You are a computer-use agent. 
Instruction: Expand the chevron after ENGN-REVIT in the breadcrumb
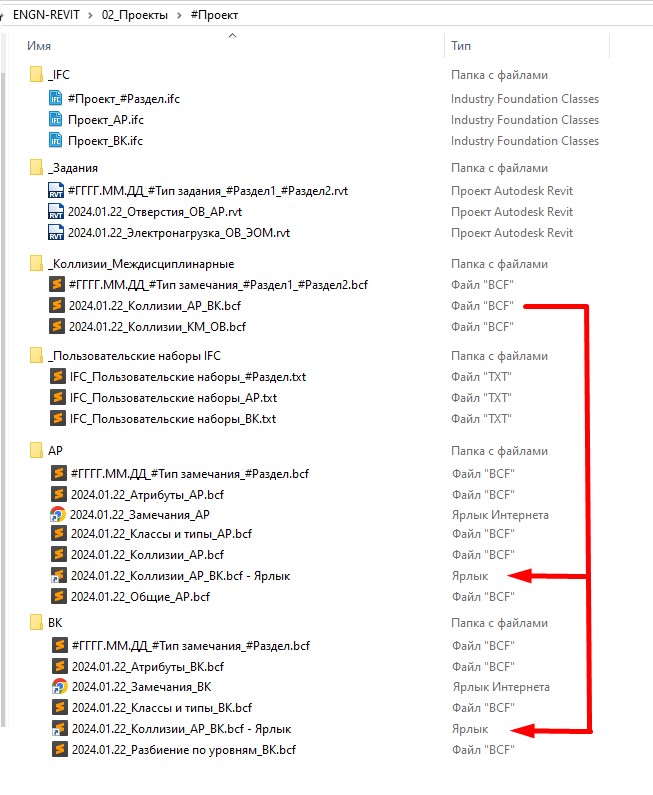90,15
